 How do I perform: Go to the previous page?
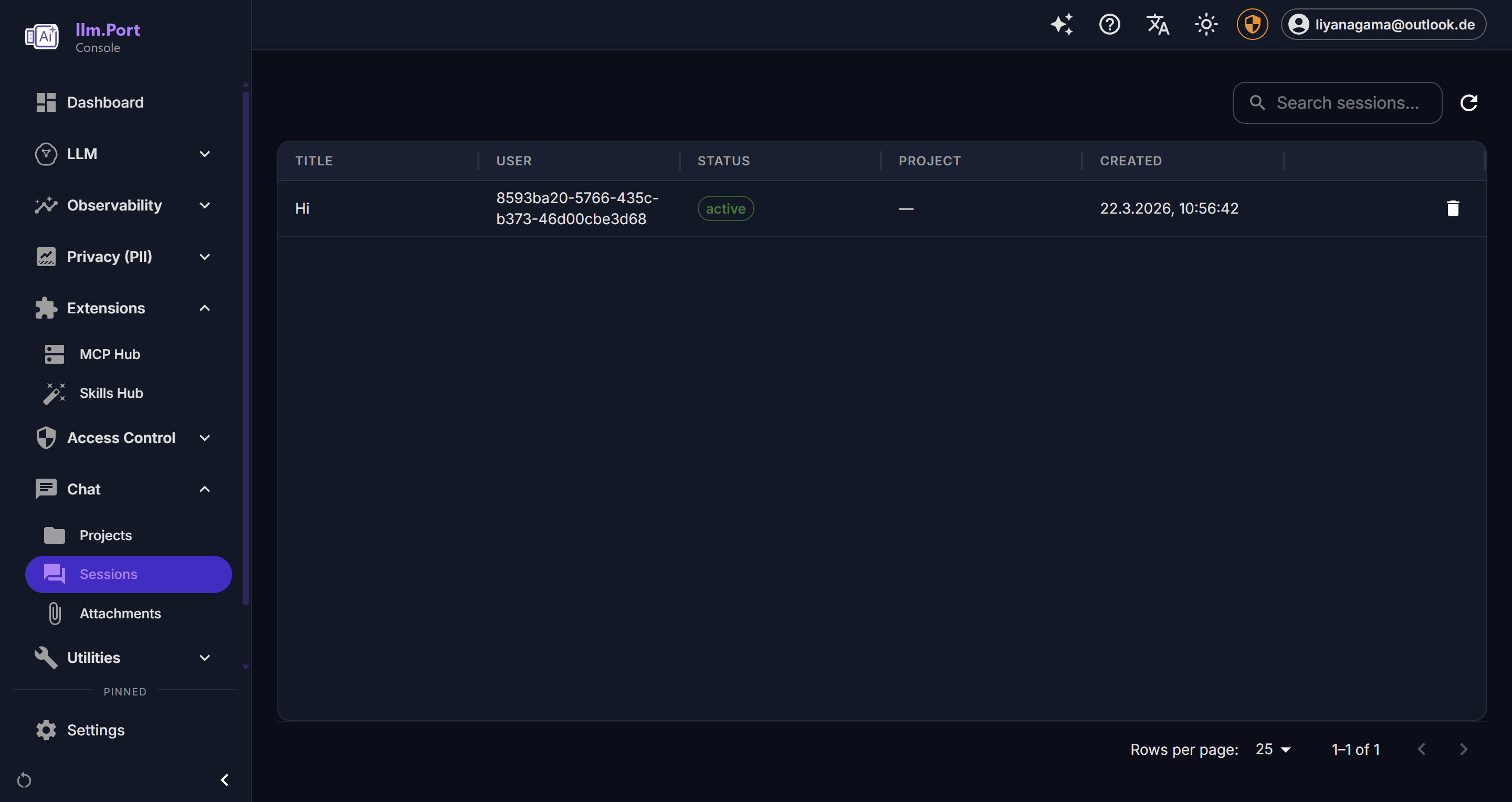1422,749
